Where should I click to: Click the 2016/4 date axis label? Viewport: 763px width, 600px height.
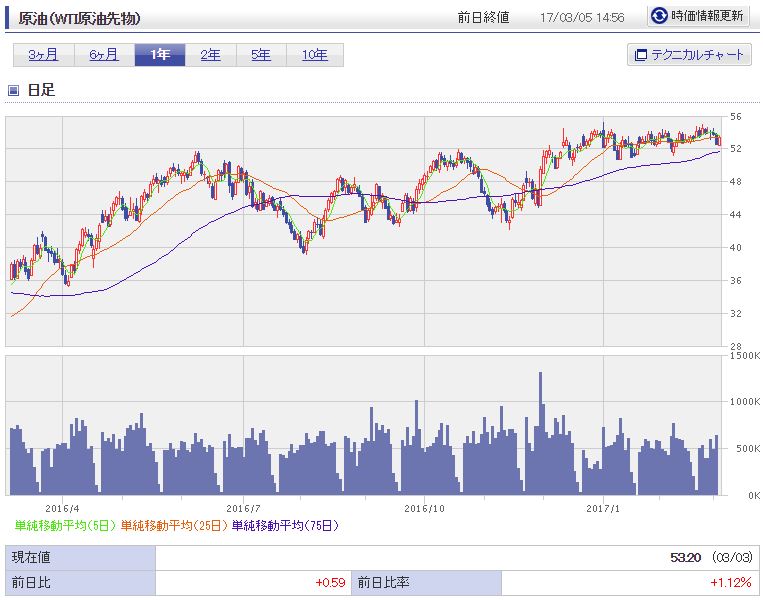pos(62,509)
